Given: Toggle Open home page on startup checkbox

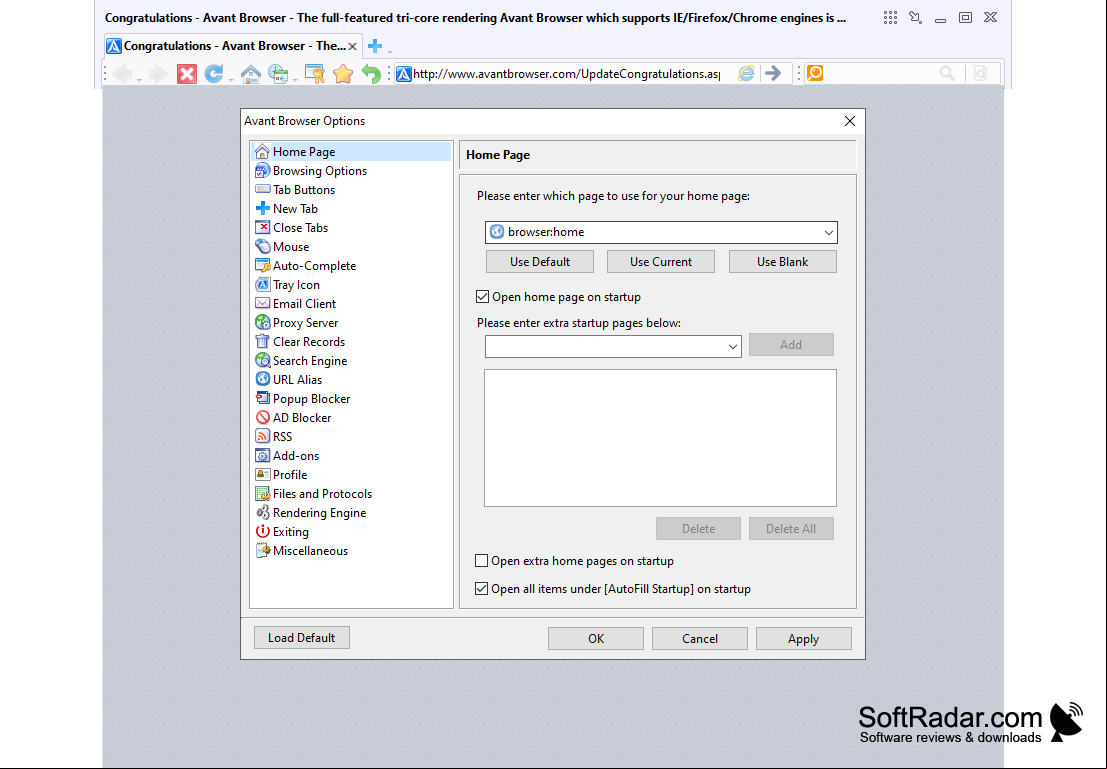Looking at the screenshot, I should (x=483, y=297).
